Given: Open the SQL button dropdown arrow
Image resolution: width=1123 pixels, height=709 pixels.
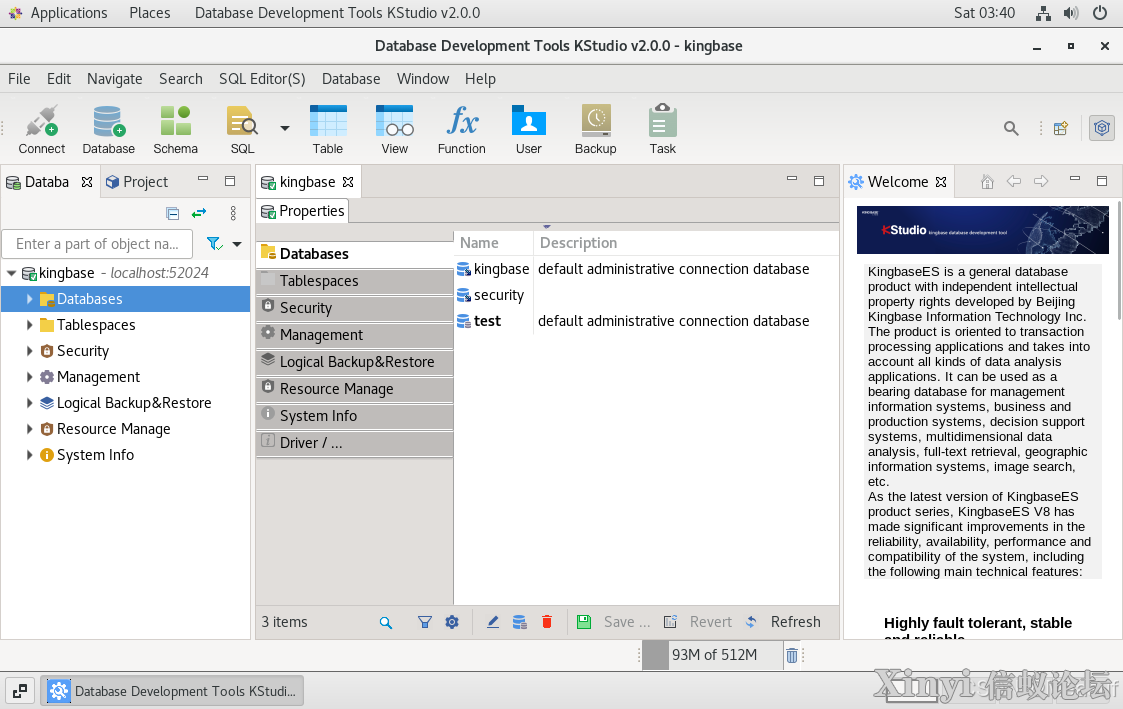Looking at the screenshot, I should [285, 129].
